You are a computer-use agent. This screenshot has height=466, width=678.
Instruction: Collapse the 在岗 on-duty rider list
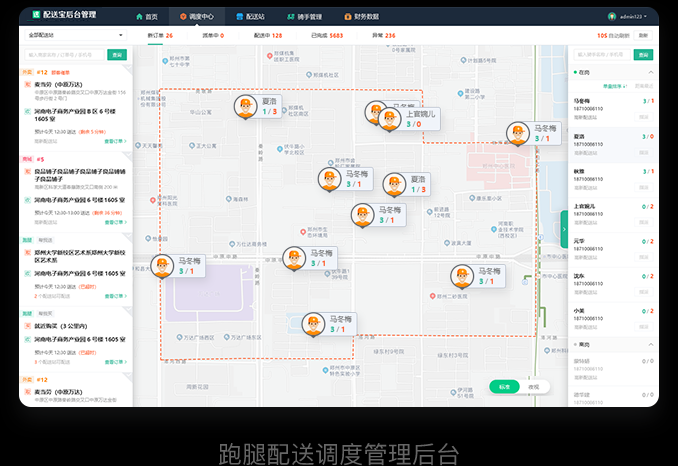(651, 73)
